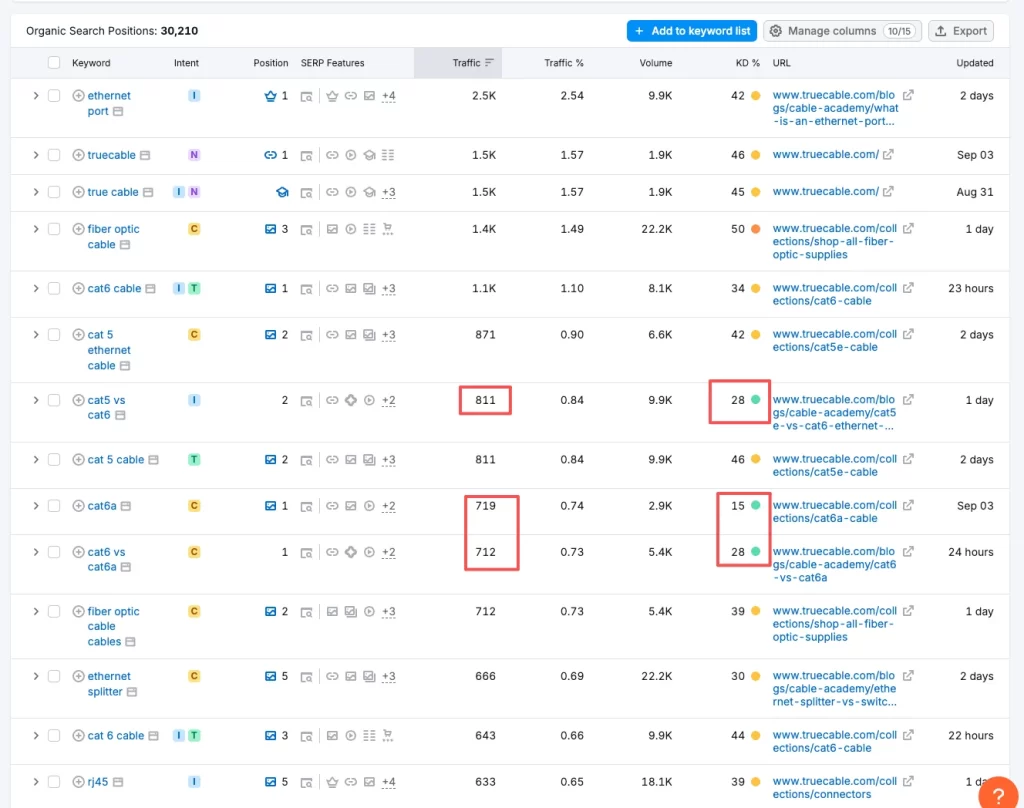Click 'Add to keyword list' button
Viewport: 1024px width, 808px height.
pos(692,31)
